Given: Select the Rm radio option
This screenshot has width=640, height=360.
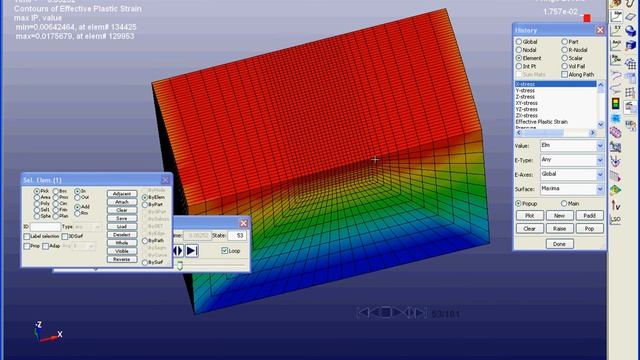Looking at the screenshot, I should coord(77,213).
